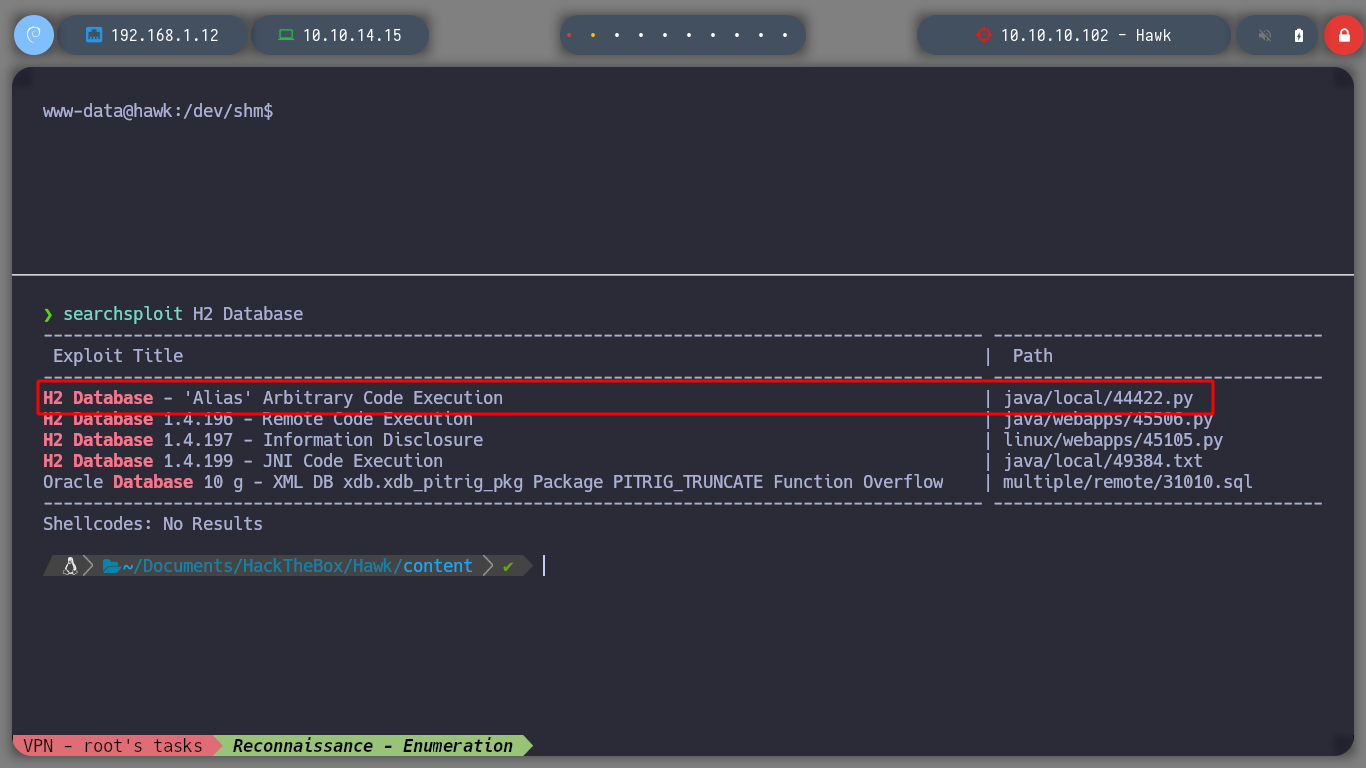Switch to the VPN - root's tasks tab
This screenshot has height=768, width=1366.
point(113,746)
